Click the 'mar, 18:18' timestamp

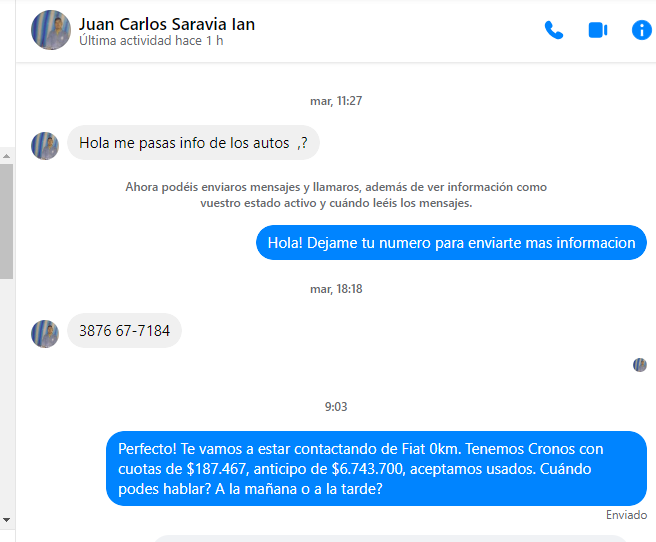336,289
